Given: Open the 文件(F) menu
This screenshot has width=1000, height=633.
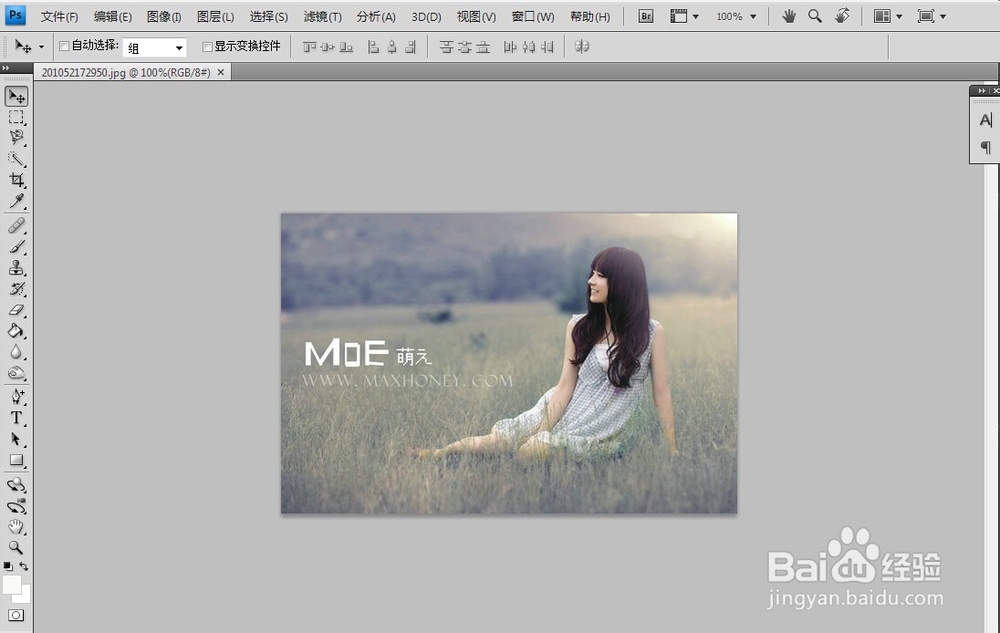Looking at the screenshot, I should (x=59, y=17).
